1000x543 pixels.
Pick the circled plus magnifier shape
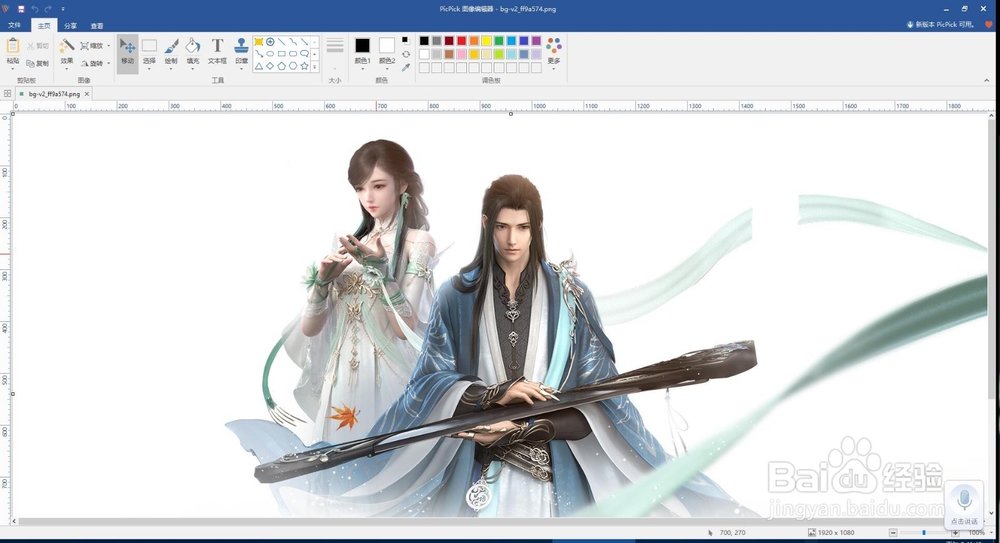[270, 42]
